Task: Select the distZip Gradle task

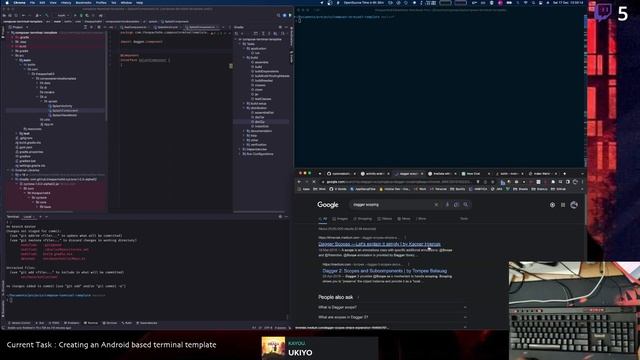Action: coord(259,122)
